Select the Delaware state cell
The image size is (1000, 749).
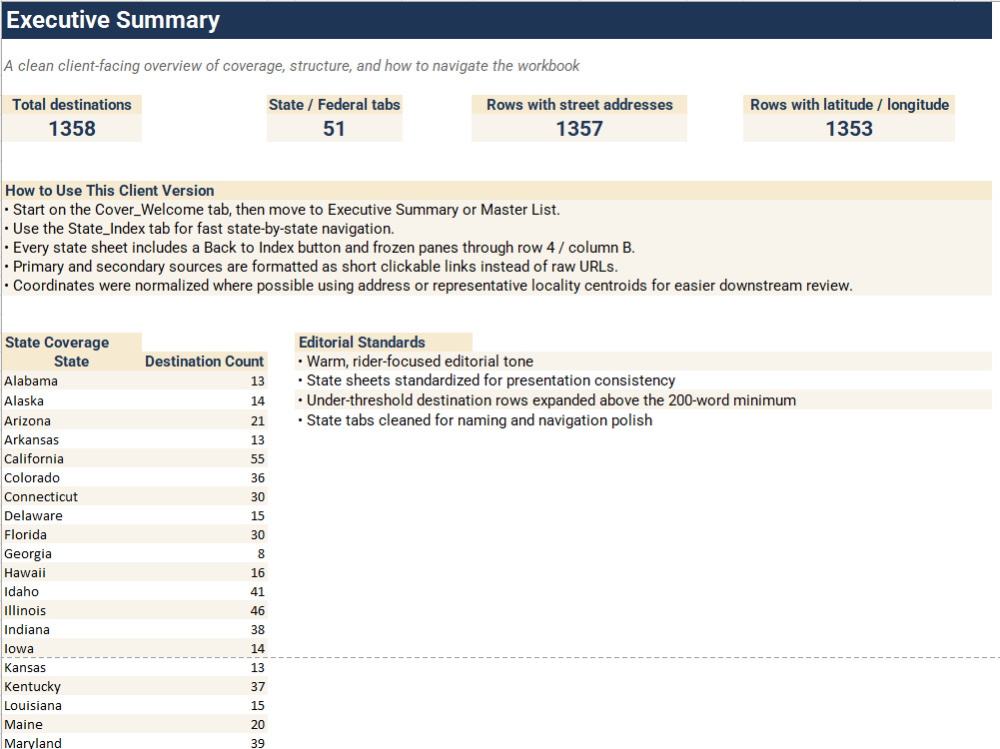[71, 515]
